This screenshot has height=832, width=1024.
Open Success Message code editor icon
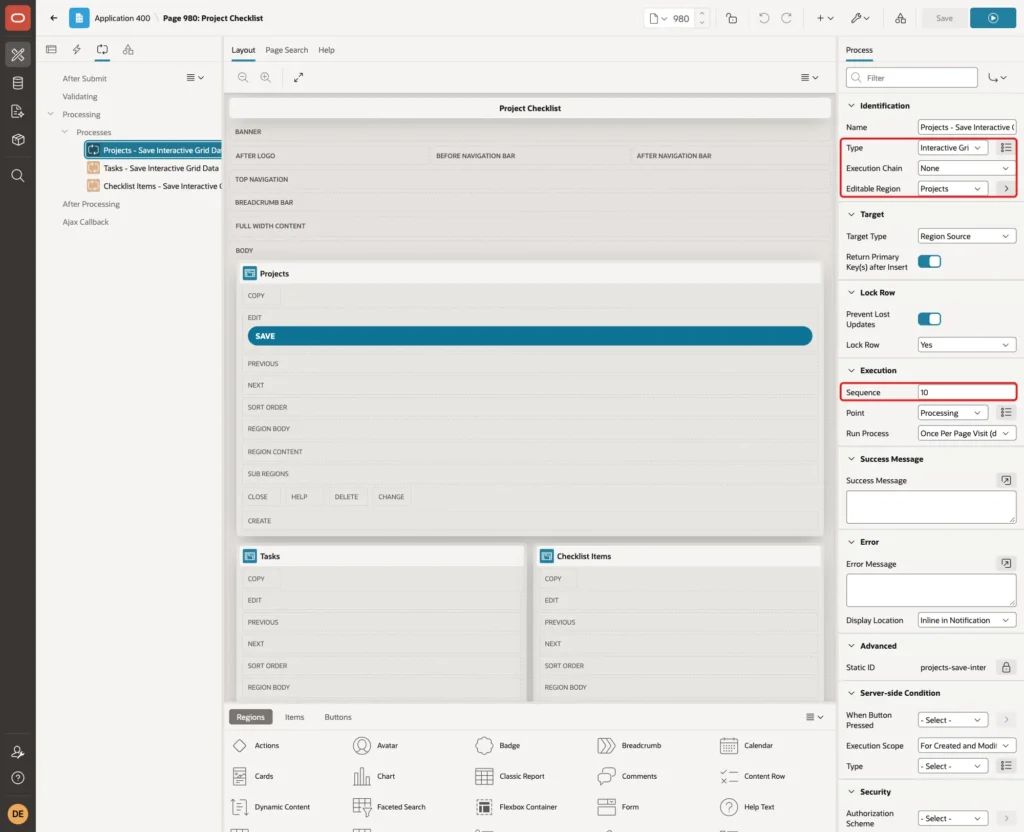(1006, 481)
